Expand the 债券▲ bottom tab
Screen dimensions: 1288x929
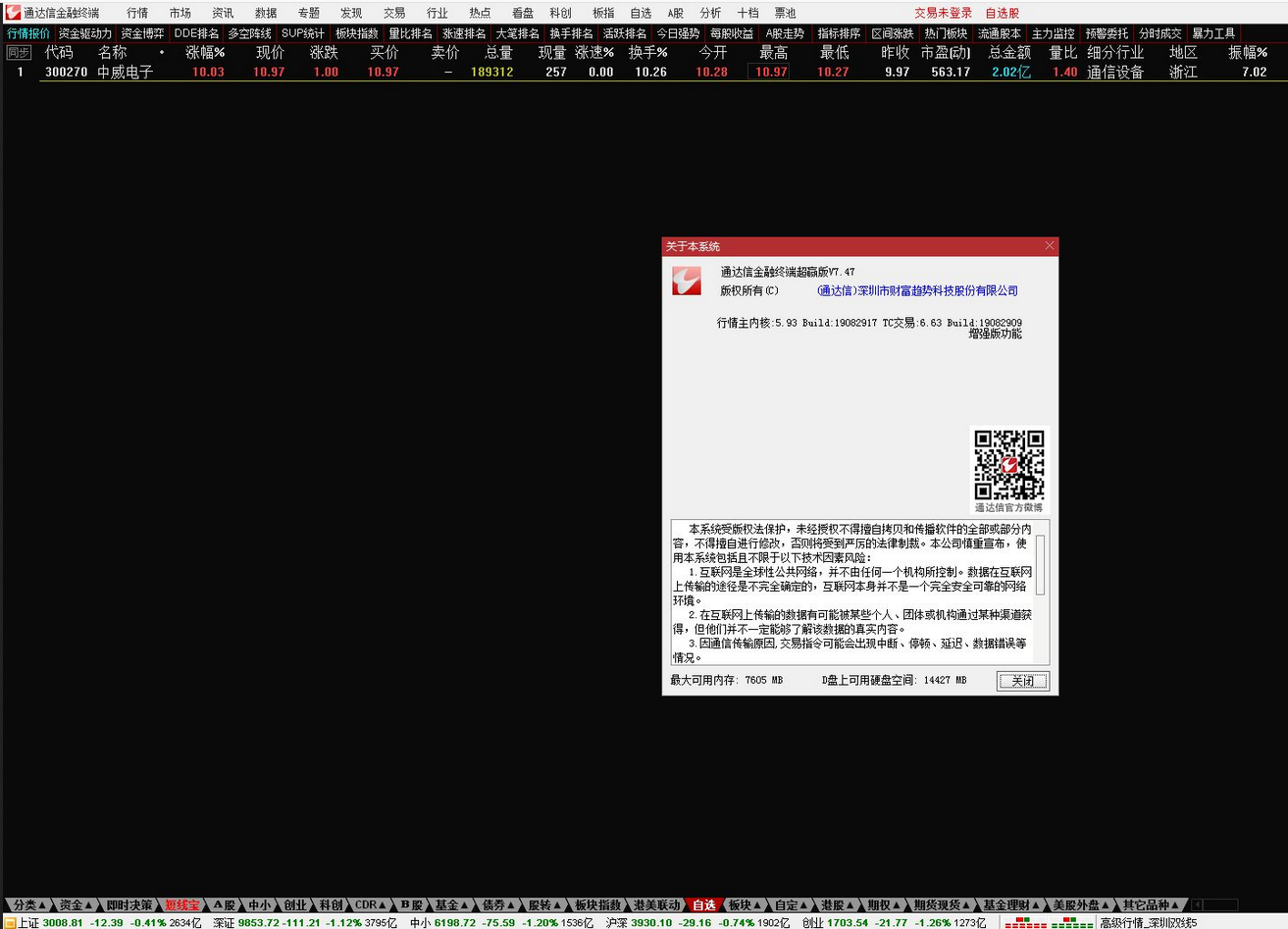pos(497,904)
